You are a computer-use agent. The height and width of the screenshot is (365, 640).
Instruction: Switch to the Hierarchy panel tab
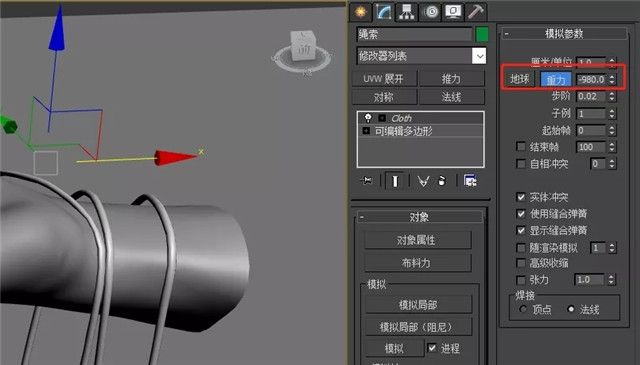click(406, 12)
